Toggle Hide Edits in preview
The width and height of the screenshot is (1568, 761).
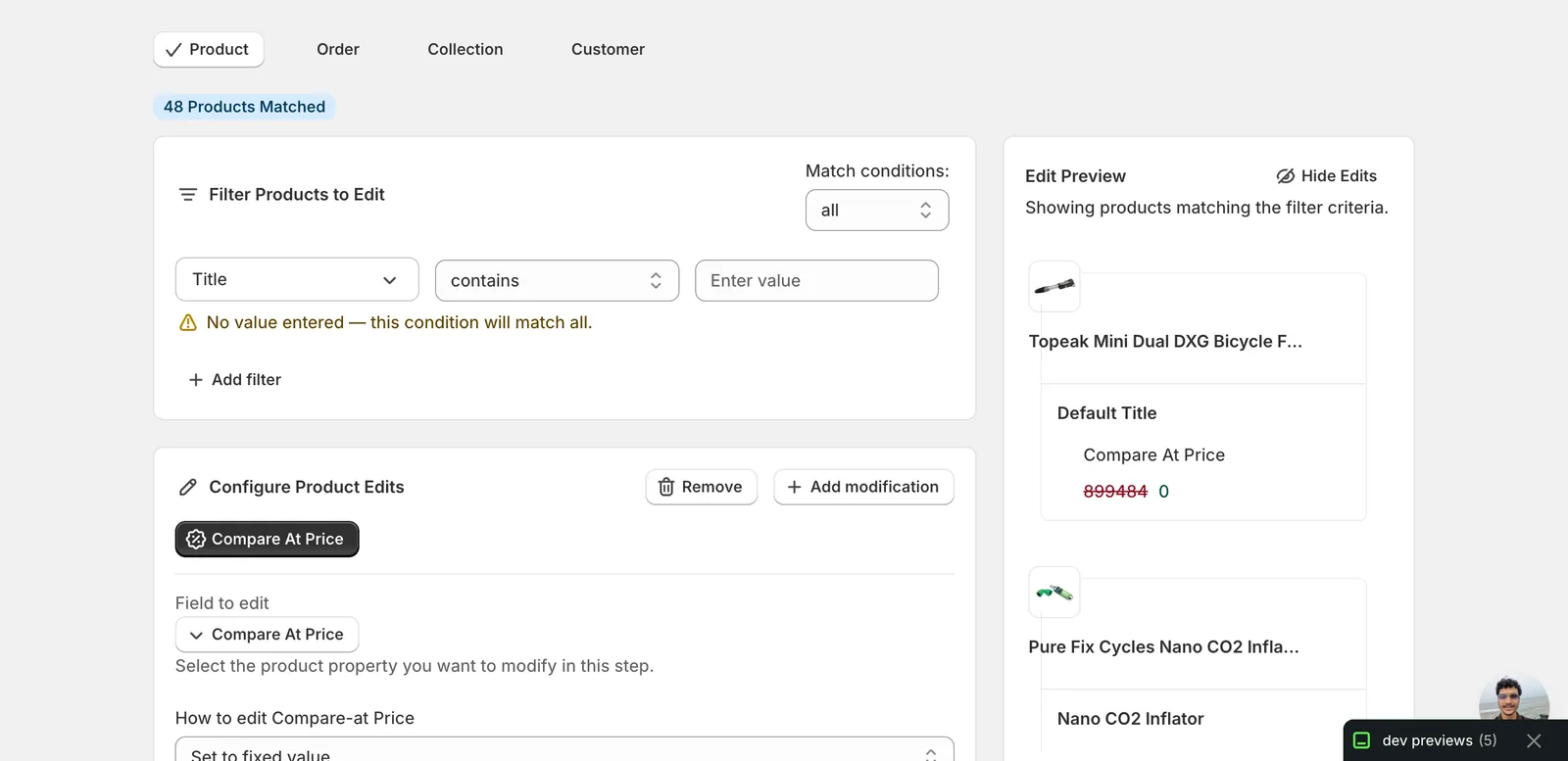[x=1327, y=176]
